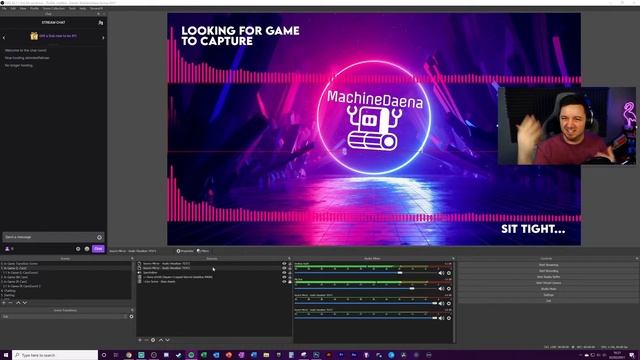Add a new scene with plus icon
Screen dimensions: 640x360
[x=4, y=303]
